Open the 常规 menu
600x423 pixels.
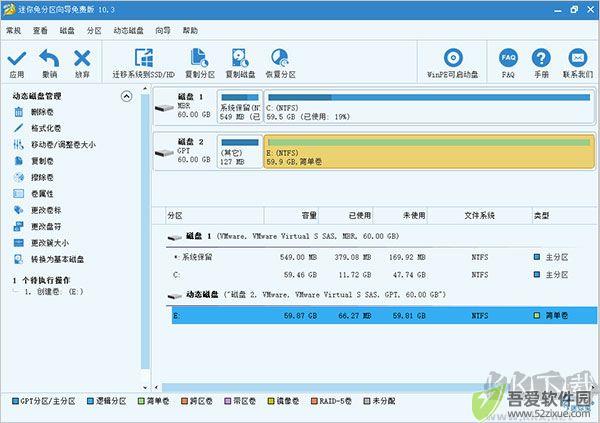click(13, 31)
